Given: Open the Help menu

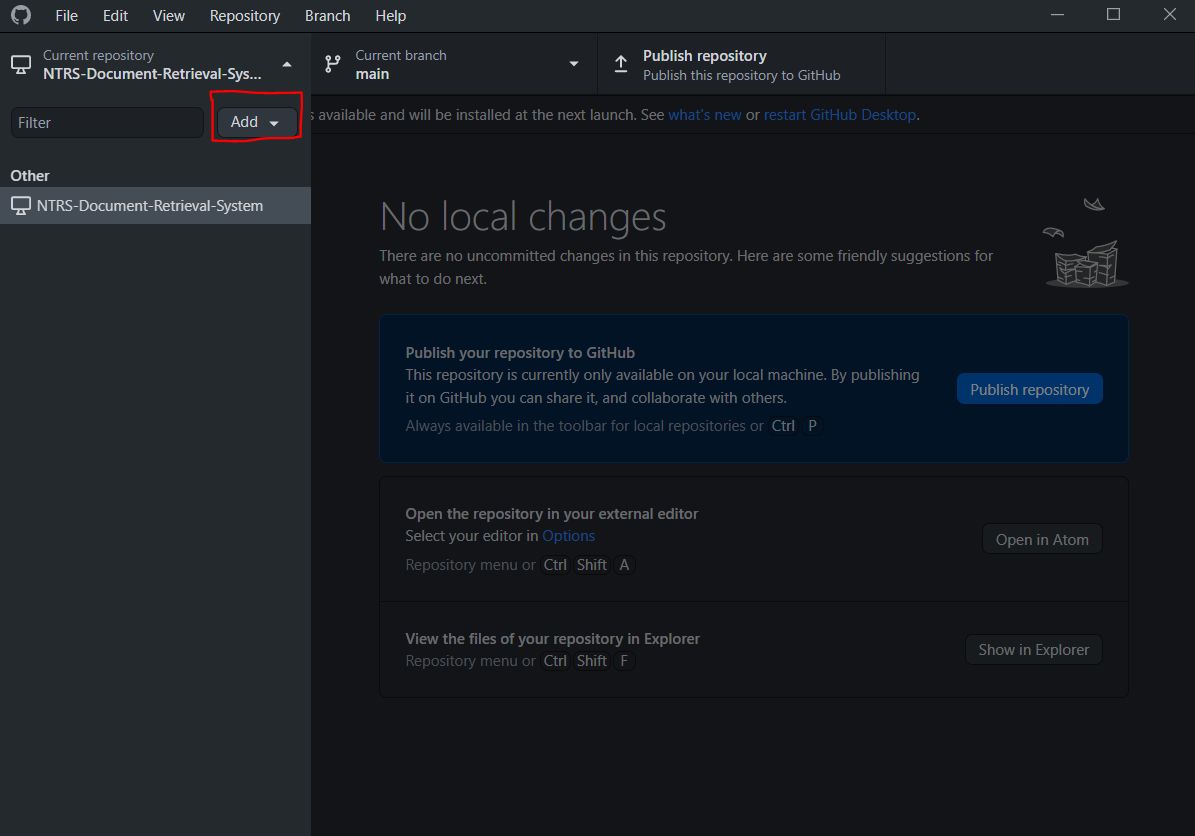Looking at the screenshot, I should [x=390, y=15].
